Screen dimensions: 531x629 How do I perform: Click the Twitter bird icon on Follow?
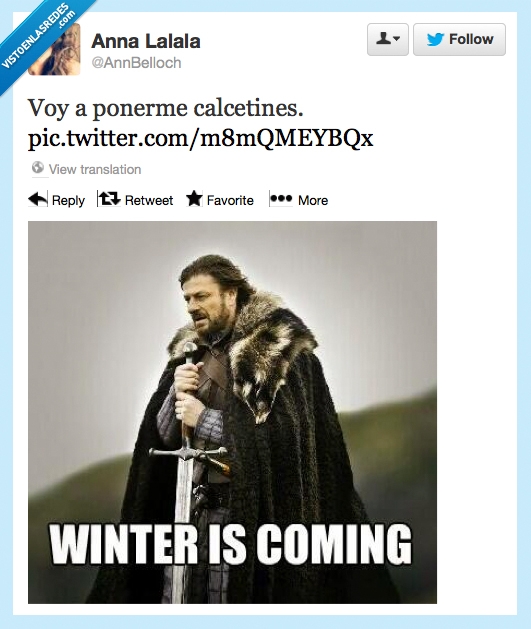[435, 39]
